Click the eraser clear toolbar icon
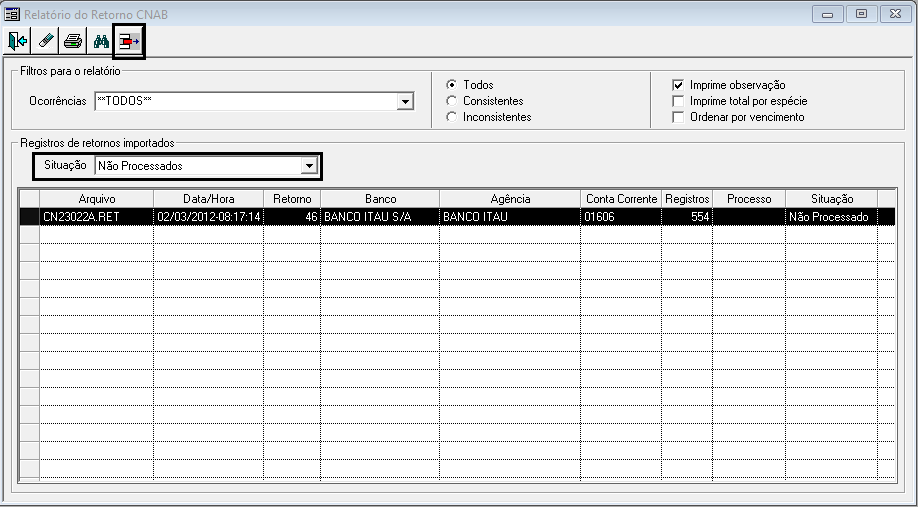 [x=46, y=42]
